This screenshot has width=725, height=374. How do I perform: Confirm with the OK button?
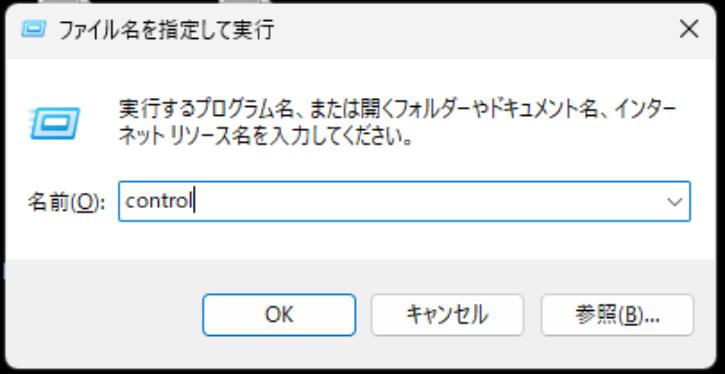[279, 315]
